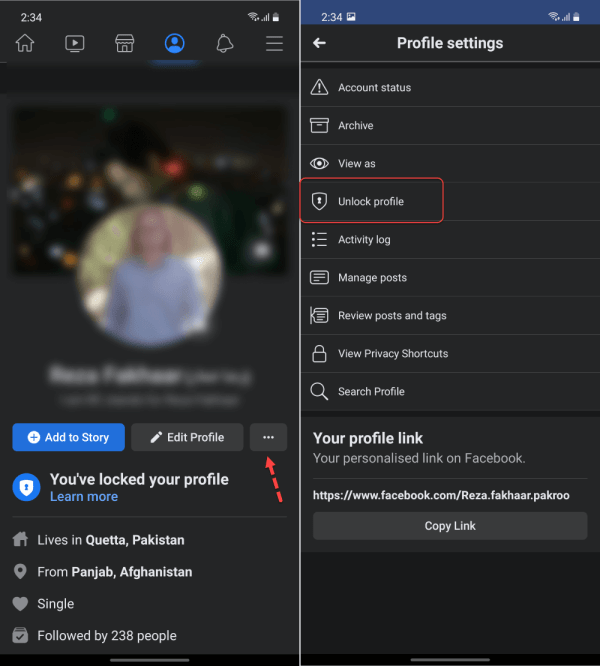The image size is (600, 666).
Task: Tap the Account status warning triangle icon
Action: click(319, 87)
